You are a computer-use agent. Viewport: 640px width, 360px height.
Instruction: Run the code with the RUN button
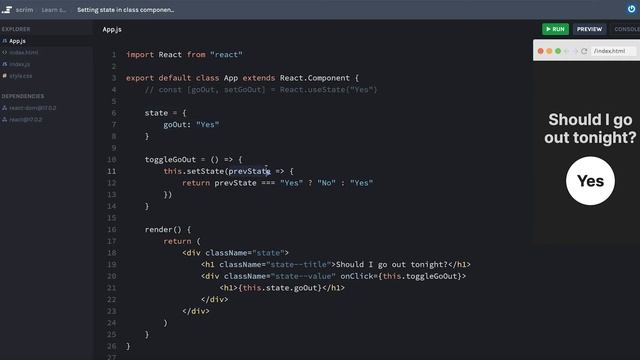(x=555, y=29)
